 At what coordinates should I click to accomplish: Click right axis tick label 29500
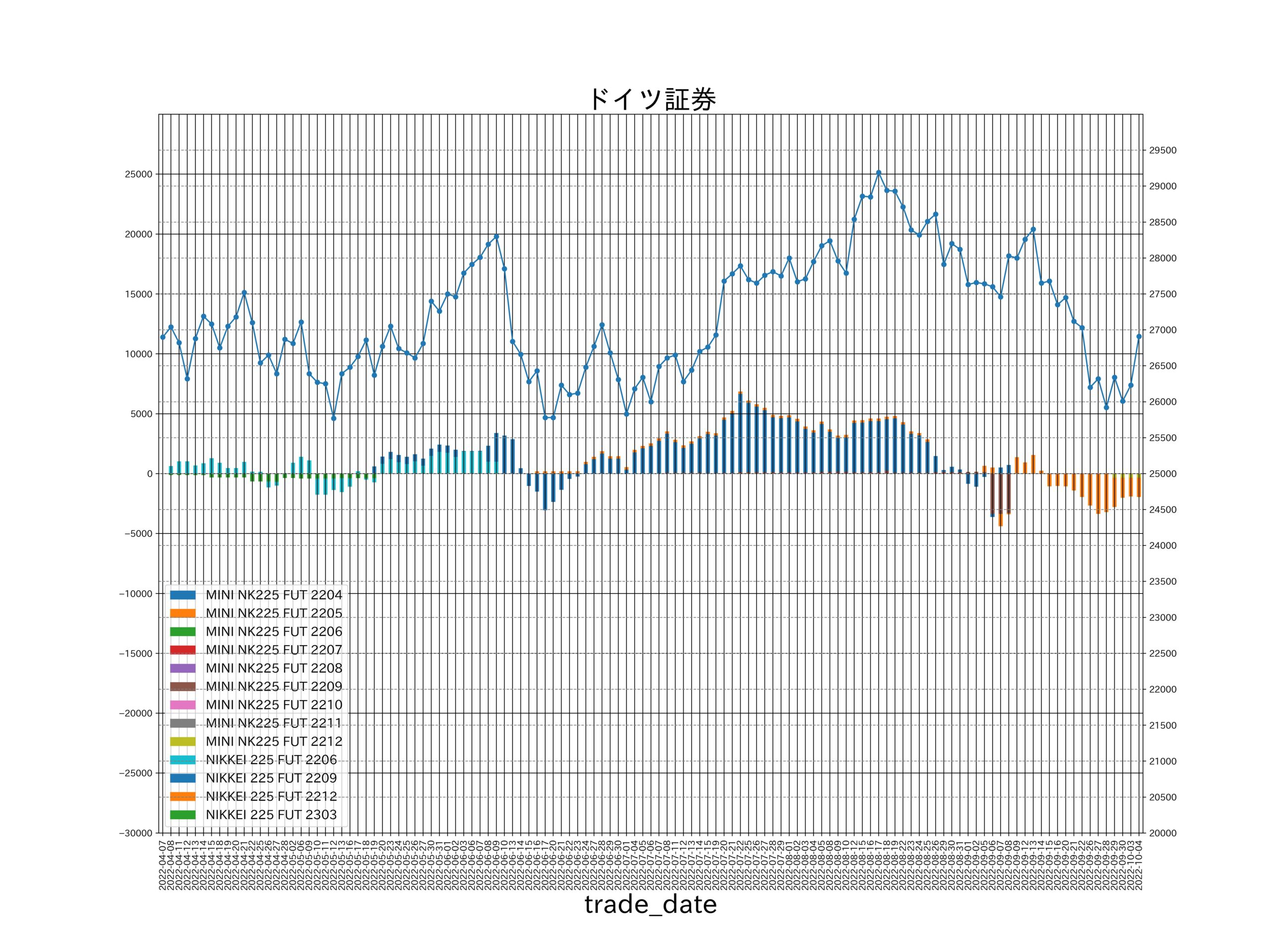click(1163, 150)
